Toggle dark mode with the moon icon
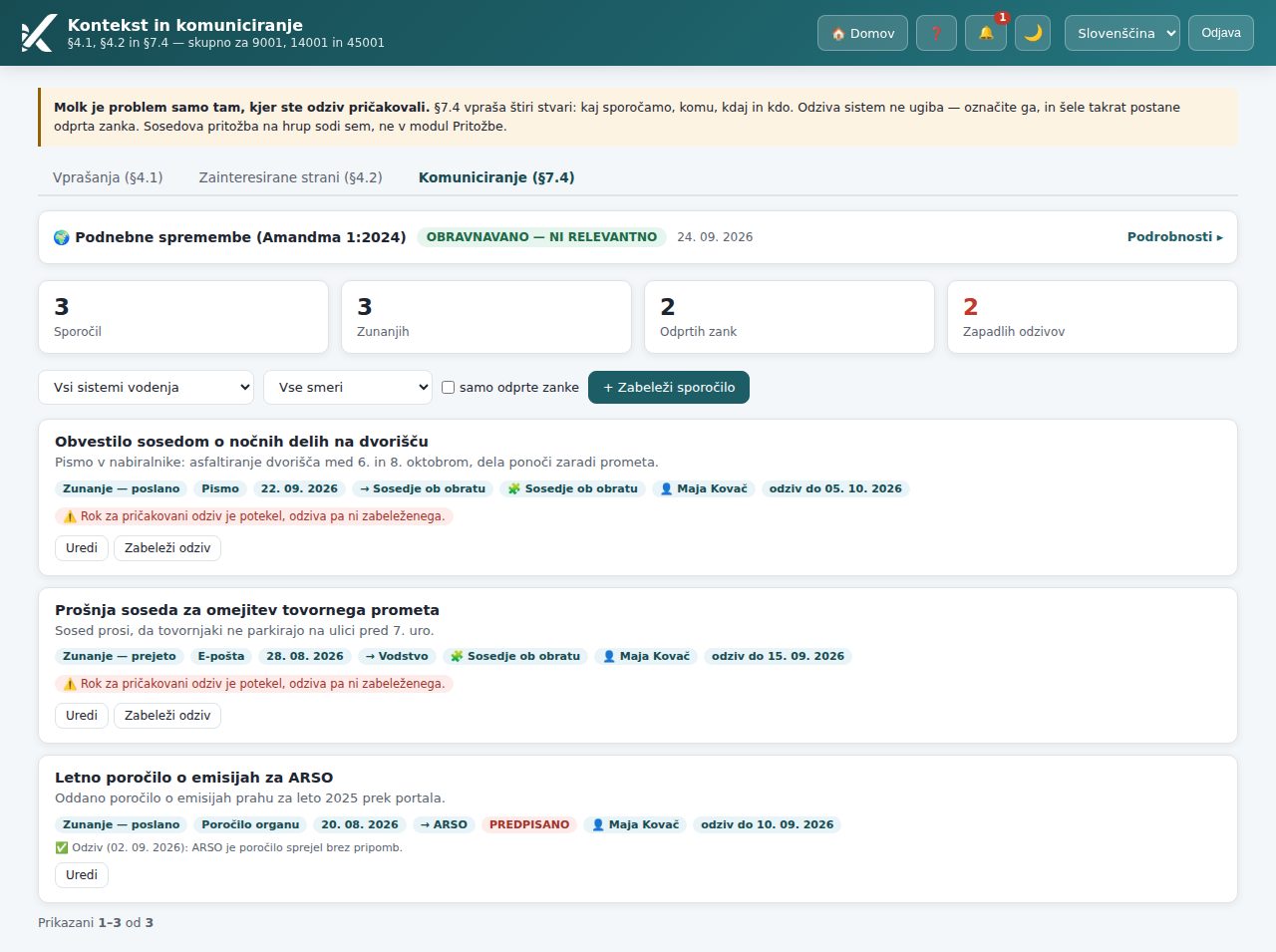Image resolution: width=1276 pixels, height=952 pixels. click(1033, 33)
